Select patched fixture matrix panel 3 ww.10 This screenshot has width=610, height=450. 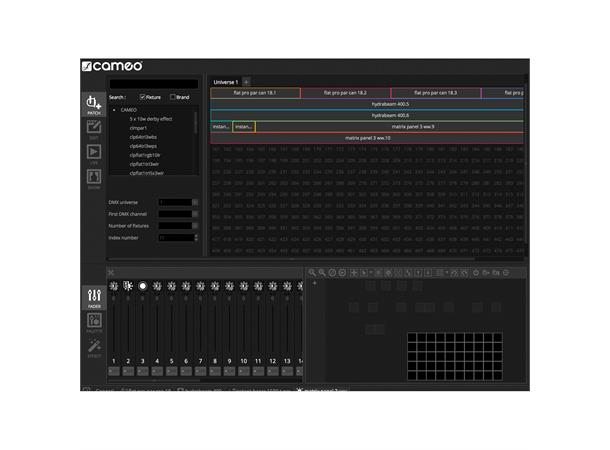[367, 138]
